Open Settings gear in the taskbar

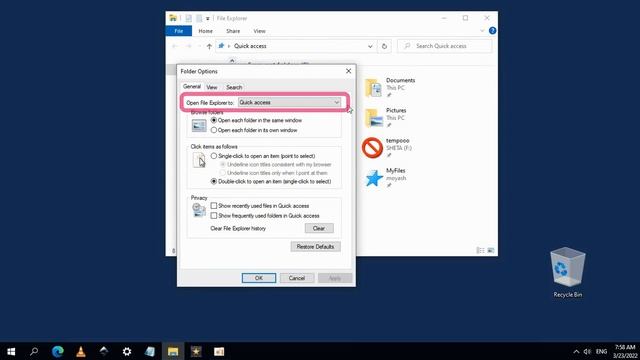127,351
